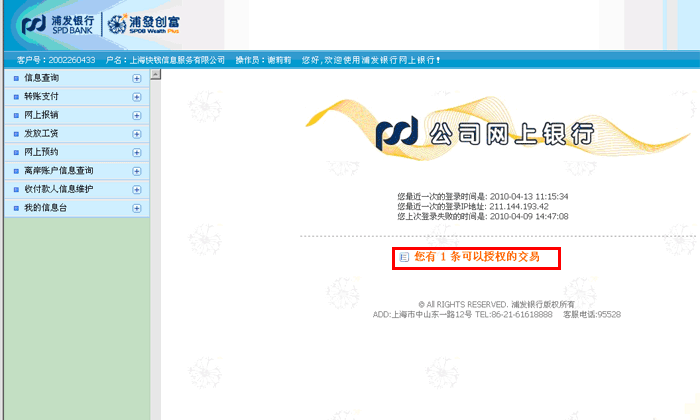Expand the 离岸账户信息查询 plus icon
Viewport: 700px width, 420px height.
tap(137, 171)
